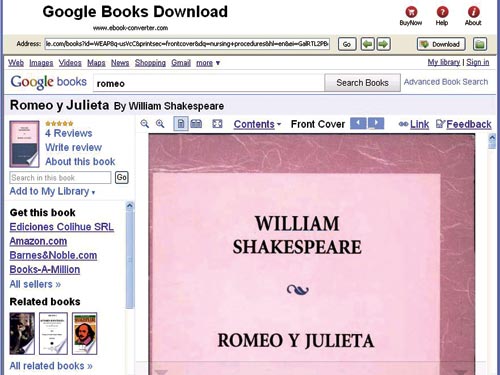Open the About info icon
The height and width of the screenshot is (375, 500).
point(473,12)
